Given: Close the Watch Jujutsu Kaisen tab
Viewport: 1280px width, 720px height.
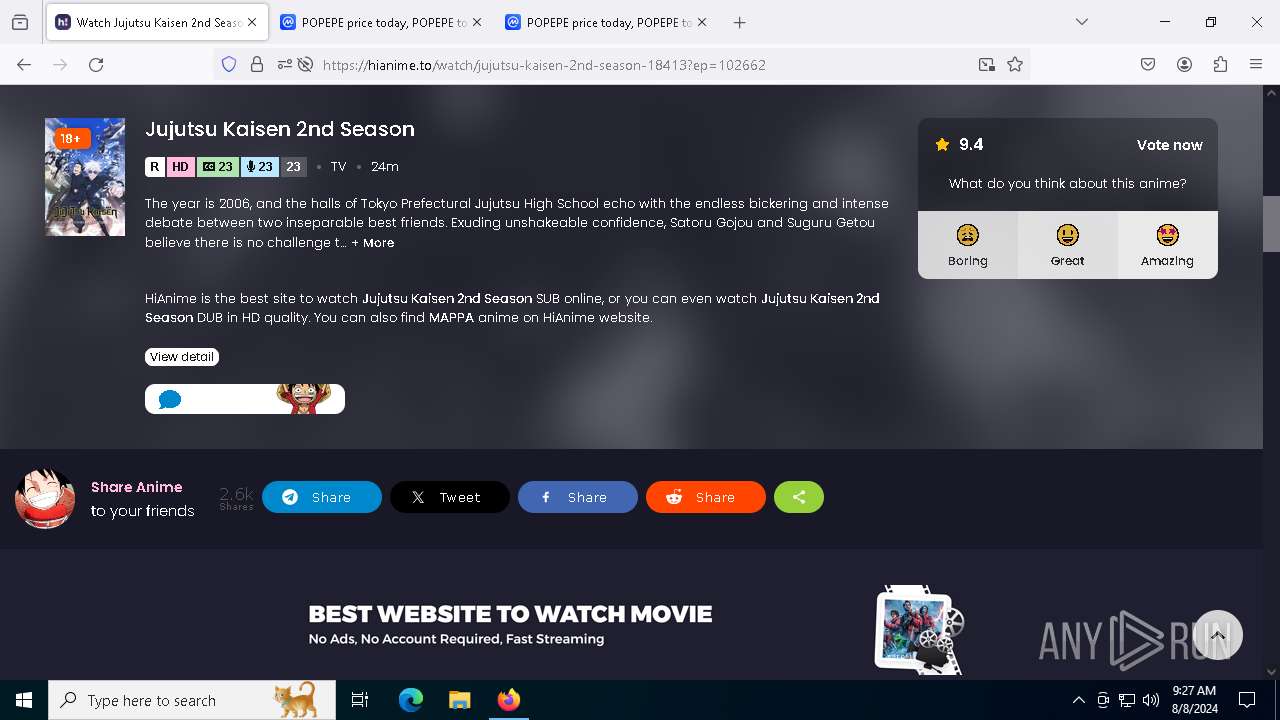Looking at the screenshot, I should (x=252, y=22).
